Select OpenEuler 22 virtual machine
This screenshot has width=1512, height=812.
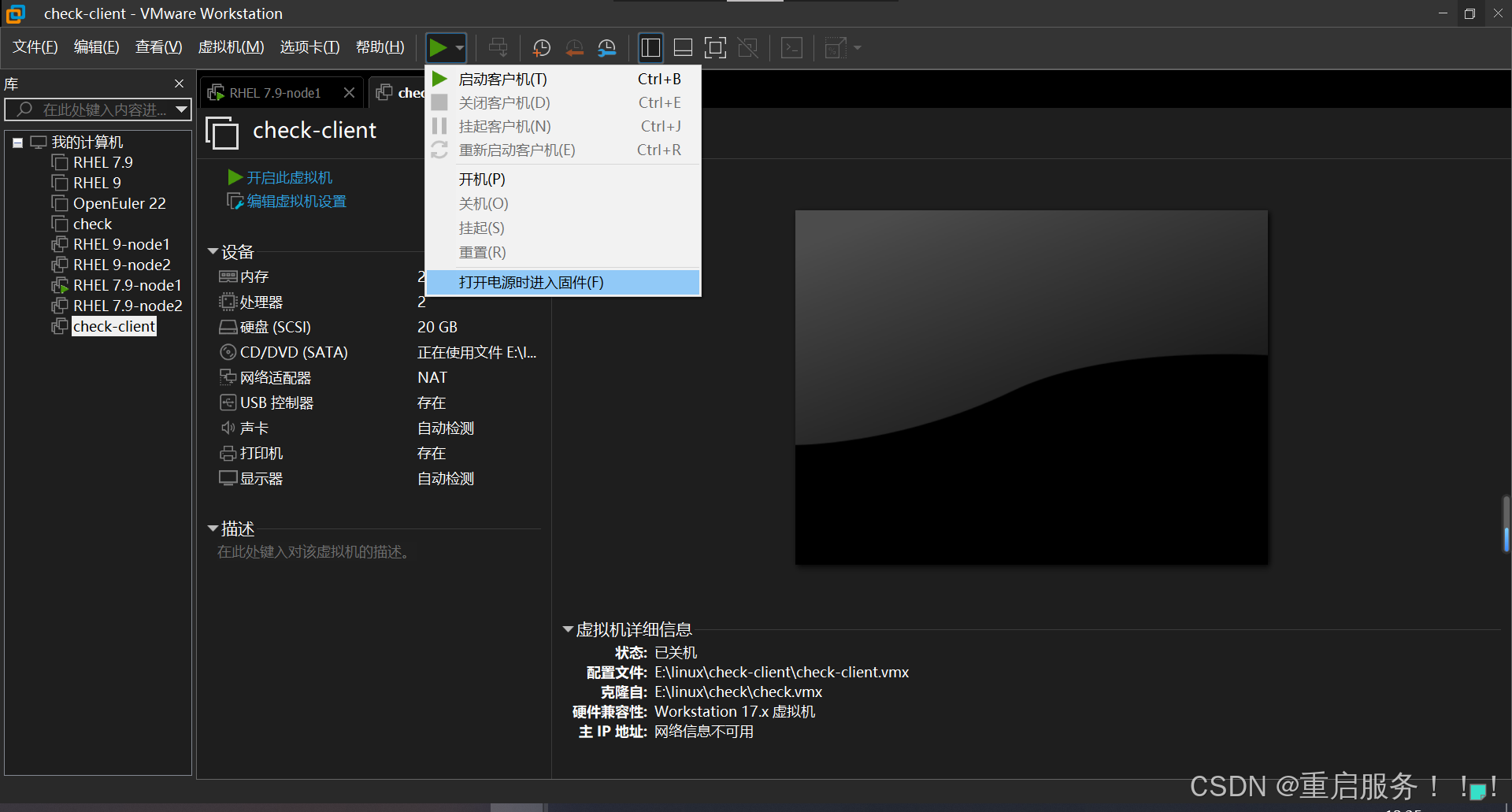[119, 203]
